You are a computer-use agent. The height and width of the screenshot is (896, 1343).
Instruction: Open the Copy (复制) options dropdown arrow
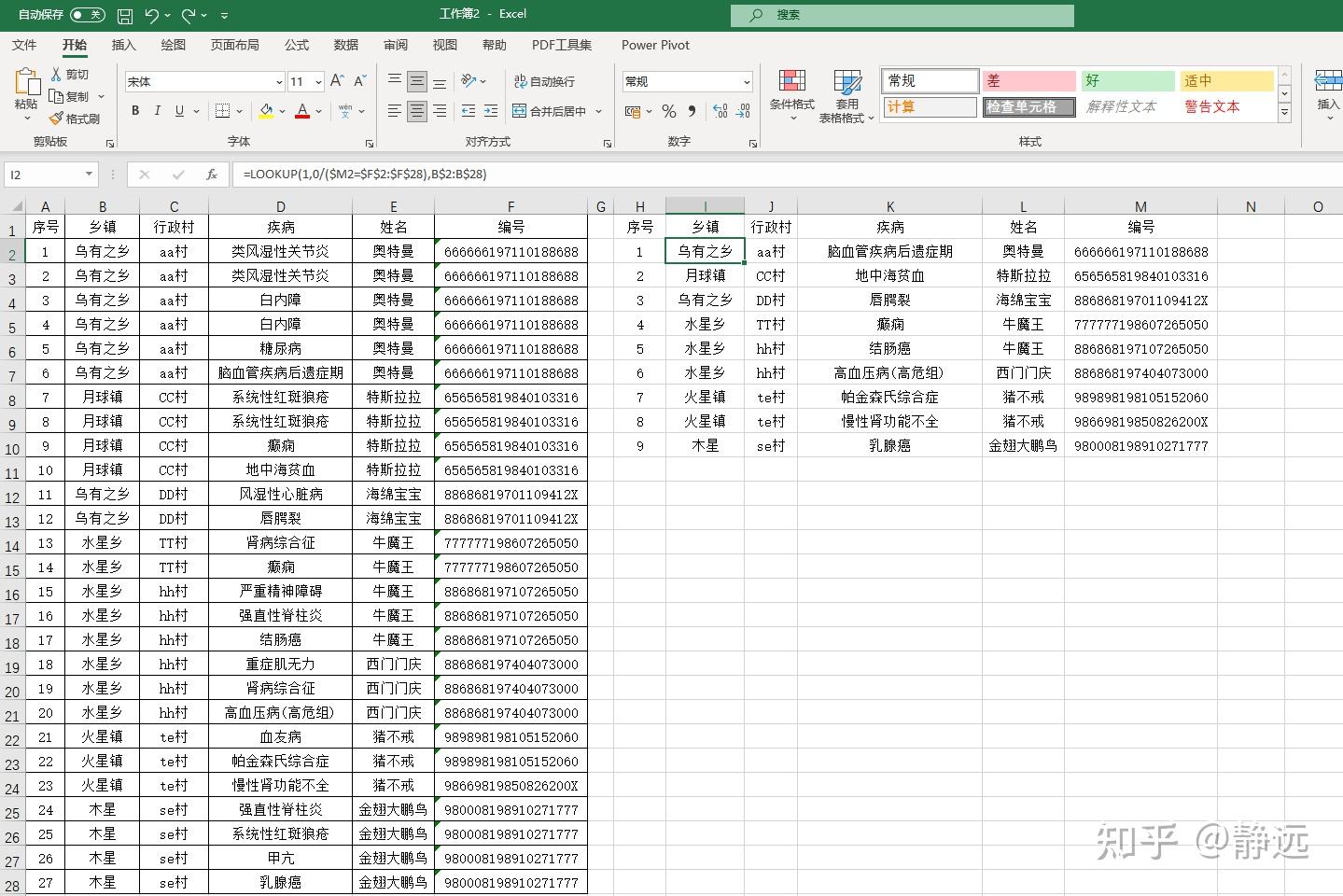101,97
